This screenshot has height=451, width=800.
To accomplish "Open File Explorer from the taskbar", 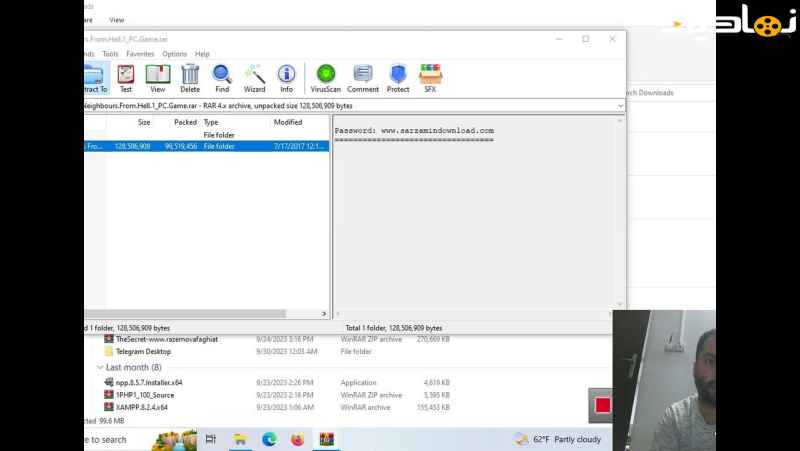I will (x=240, y=439).
